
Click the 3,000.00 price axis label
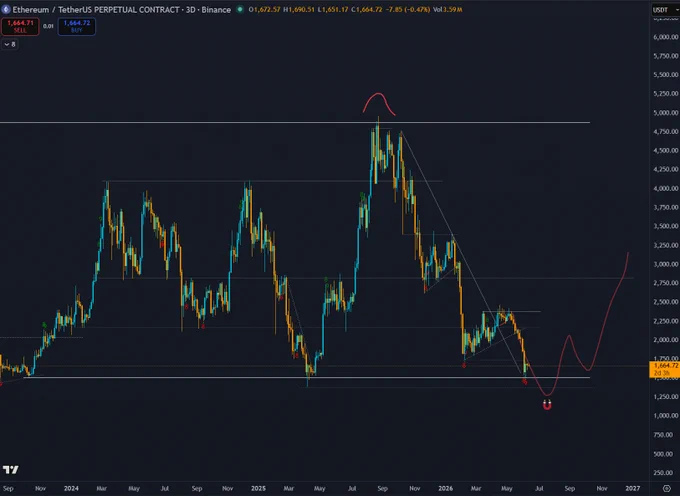point(666,264)
